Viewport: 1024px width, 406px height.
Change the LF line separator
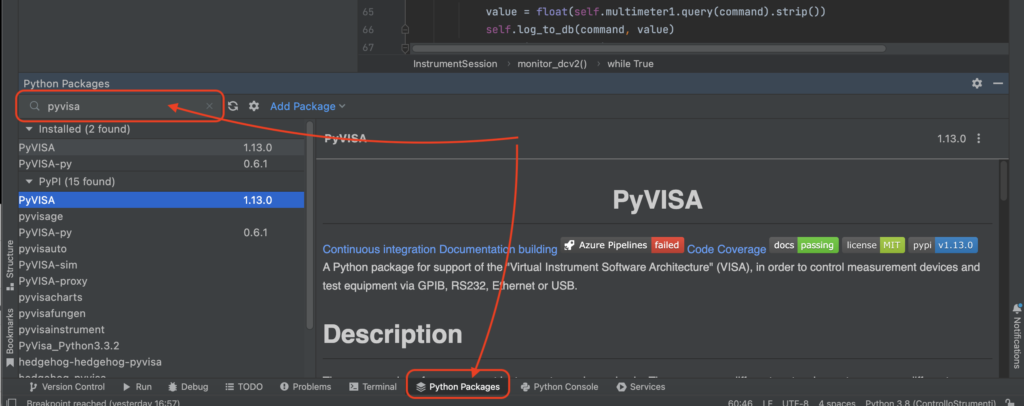767,403
